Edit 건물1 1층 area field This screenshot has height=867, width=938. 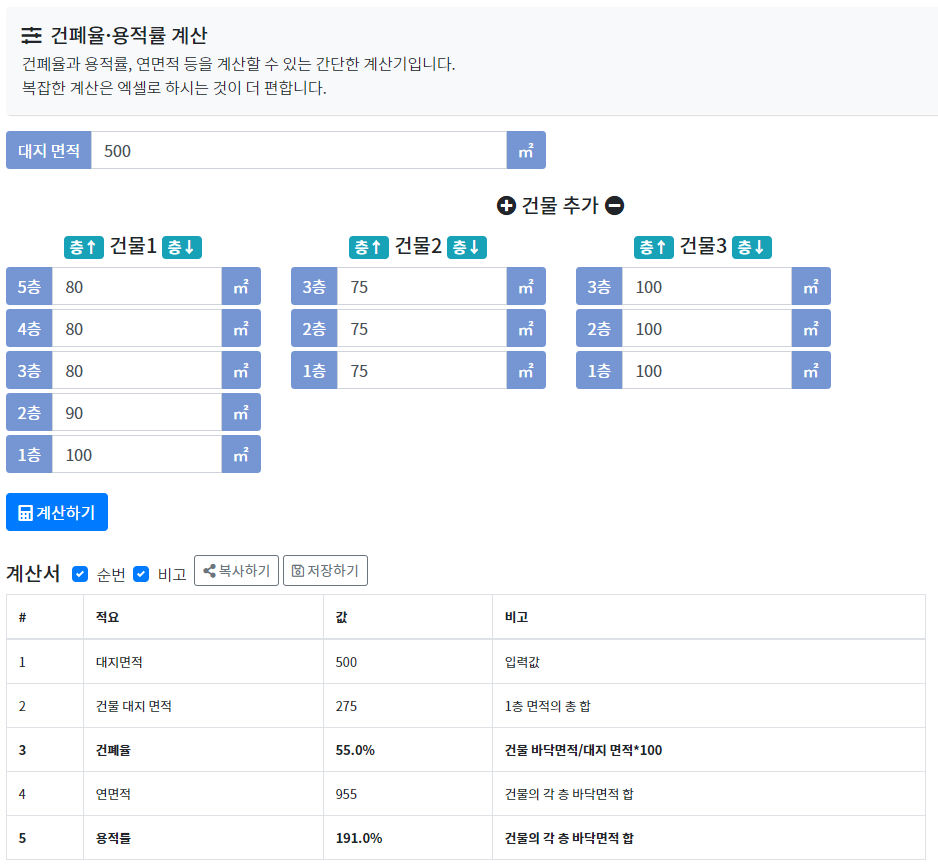coord(137,454)
